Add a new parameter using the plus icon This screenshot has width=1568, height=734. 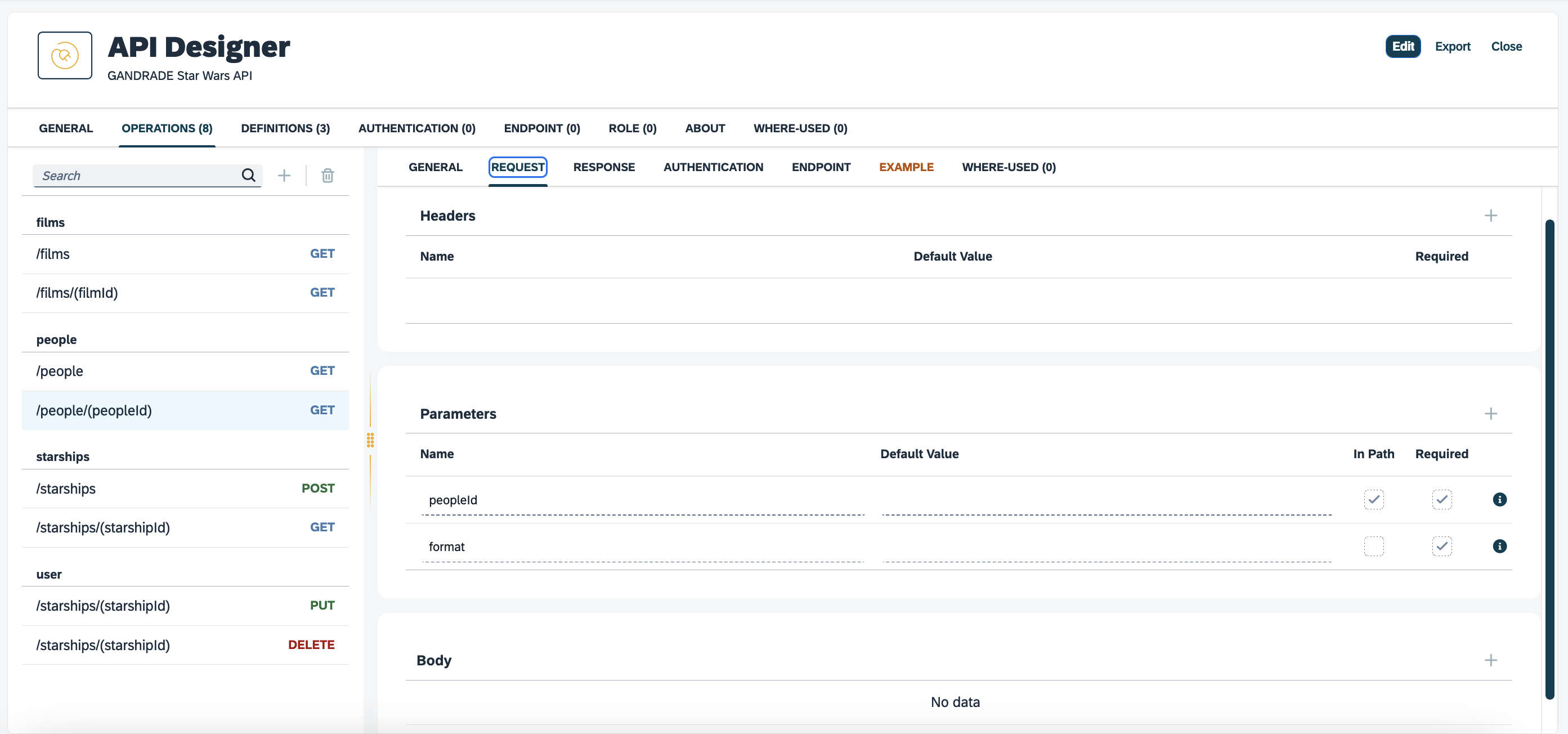click(x=1491, y=414)
